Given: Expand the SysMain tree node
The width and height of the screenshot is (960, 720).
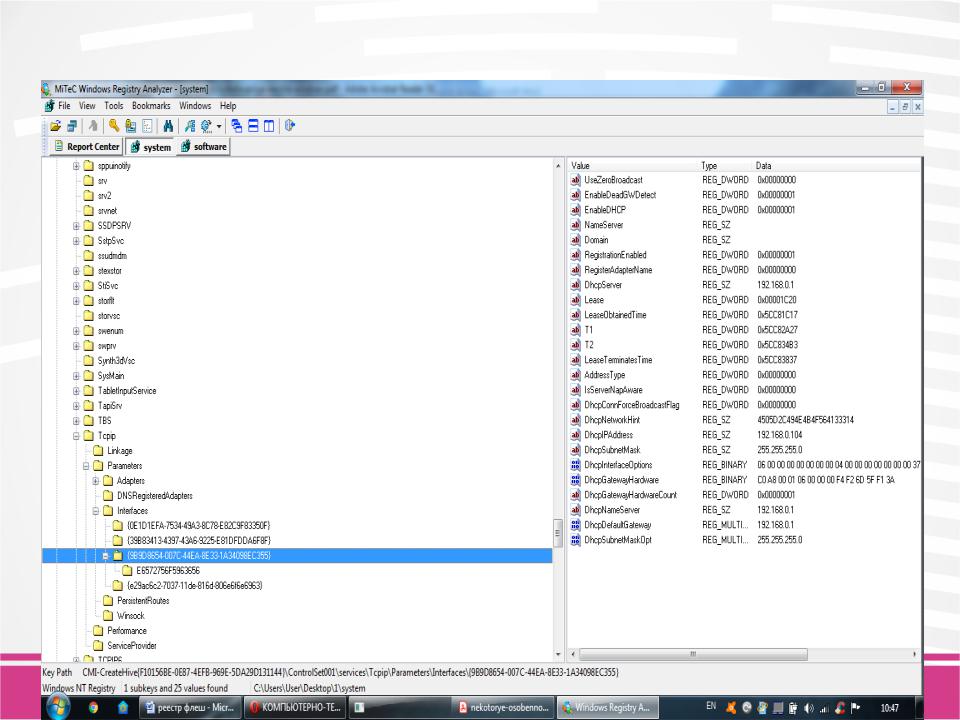Looking at the screenshot, I should tap(77, 376).
